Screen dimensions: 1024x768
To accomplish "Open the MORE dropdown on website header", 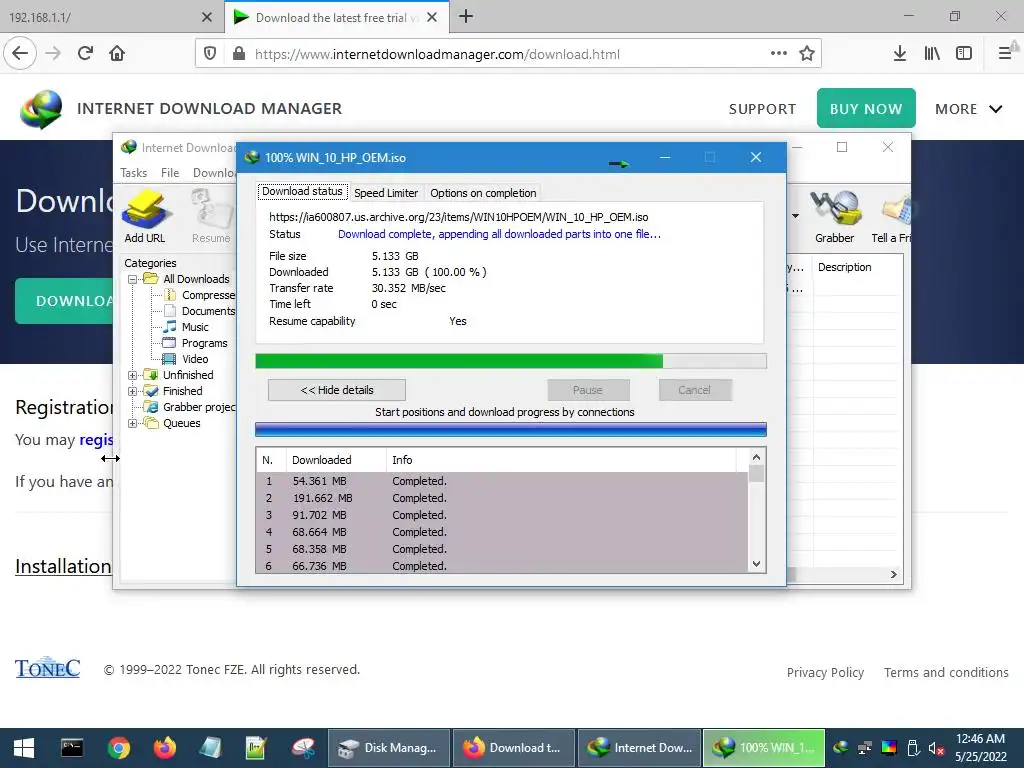I will click(x=968, y=109).
